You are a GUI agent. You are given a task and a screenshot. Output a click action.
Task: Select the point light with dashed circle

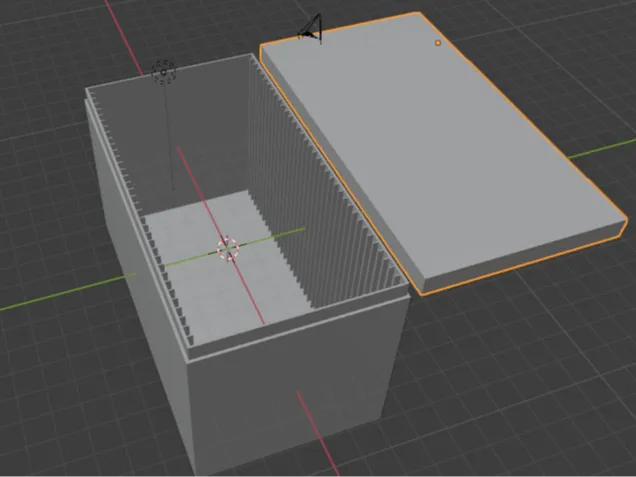[x=163, y=73]
